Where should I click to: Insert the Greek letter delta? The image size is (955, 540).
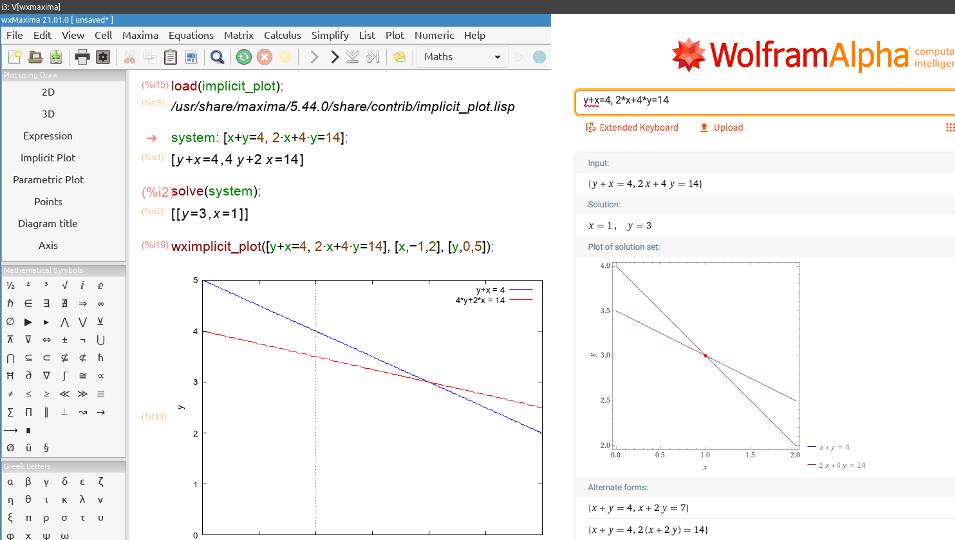coord(65,482)
